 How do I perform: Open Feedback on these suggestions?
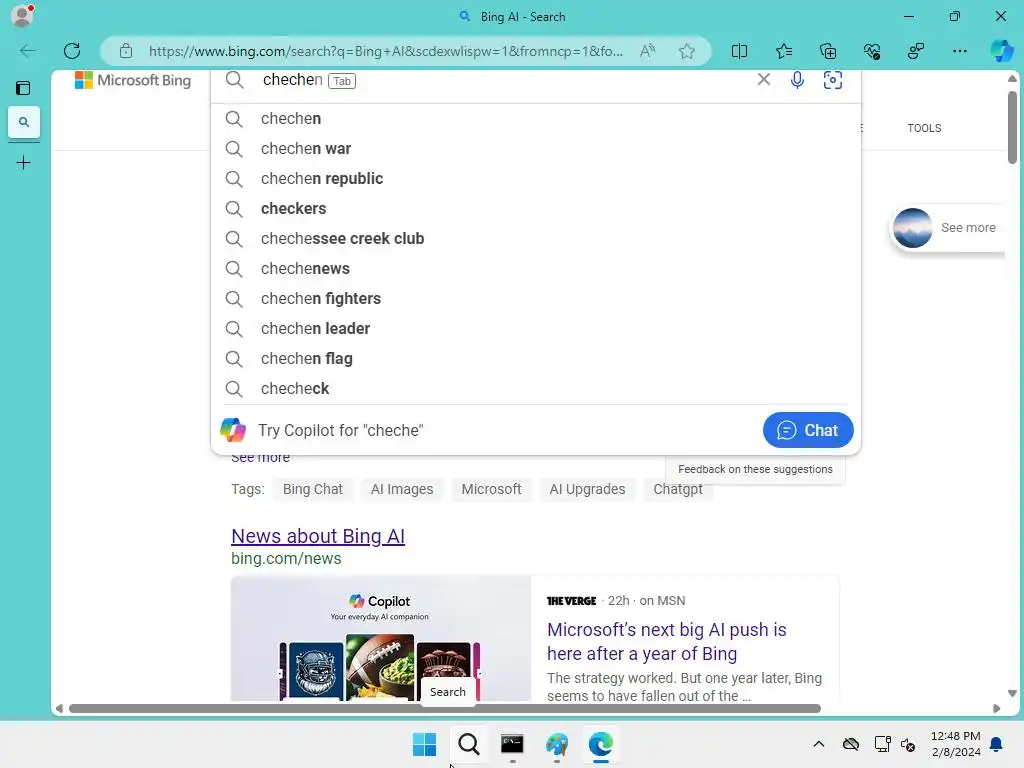point(755,469)
